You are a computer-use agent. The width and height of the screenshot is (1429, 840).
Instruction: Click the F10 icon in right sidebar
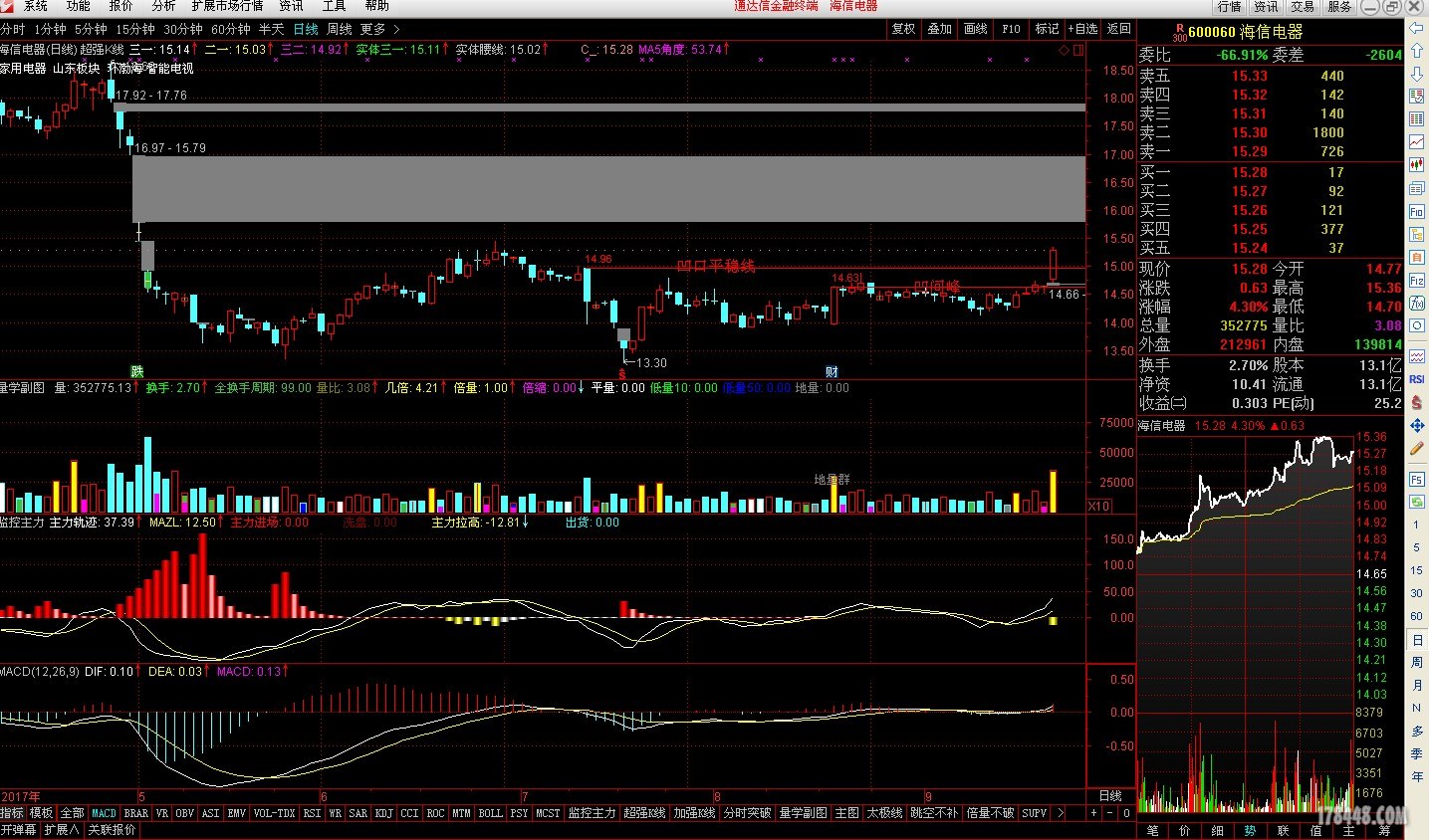(1416, 212)
